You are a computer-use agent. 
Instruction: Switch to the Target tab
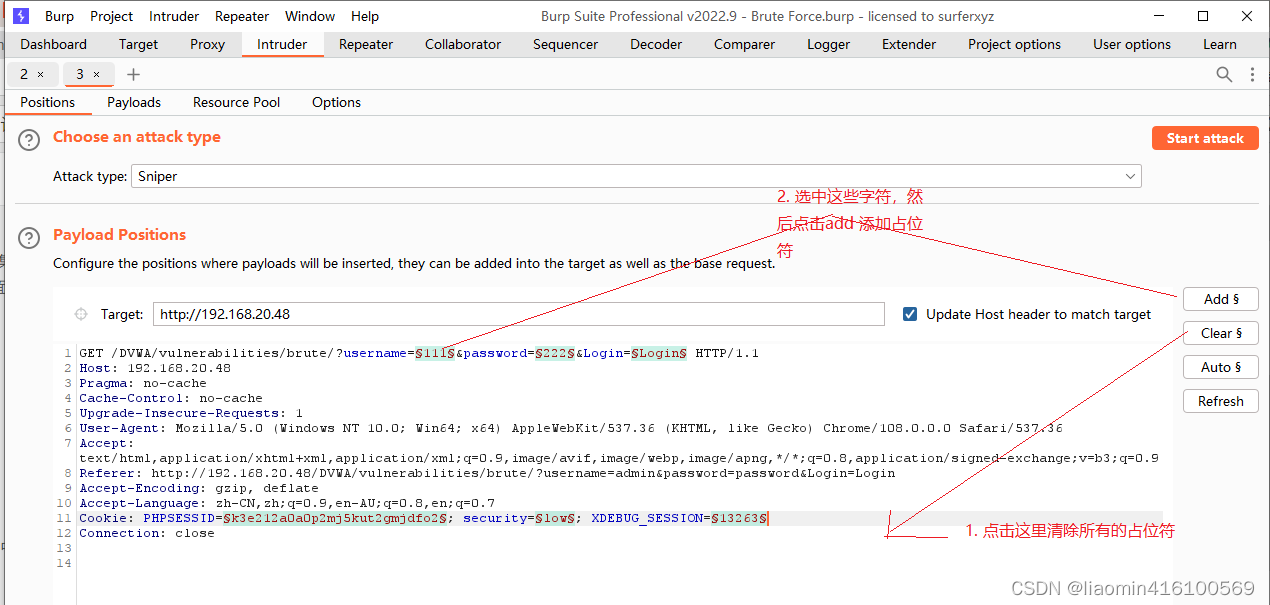[x=138, y=44]
